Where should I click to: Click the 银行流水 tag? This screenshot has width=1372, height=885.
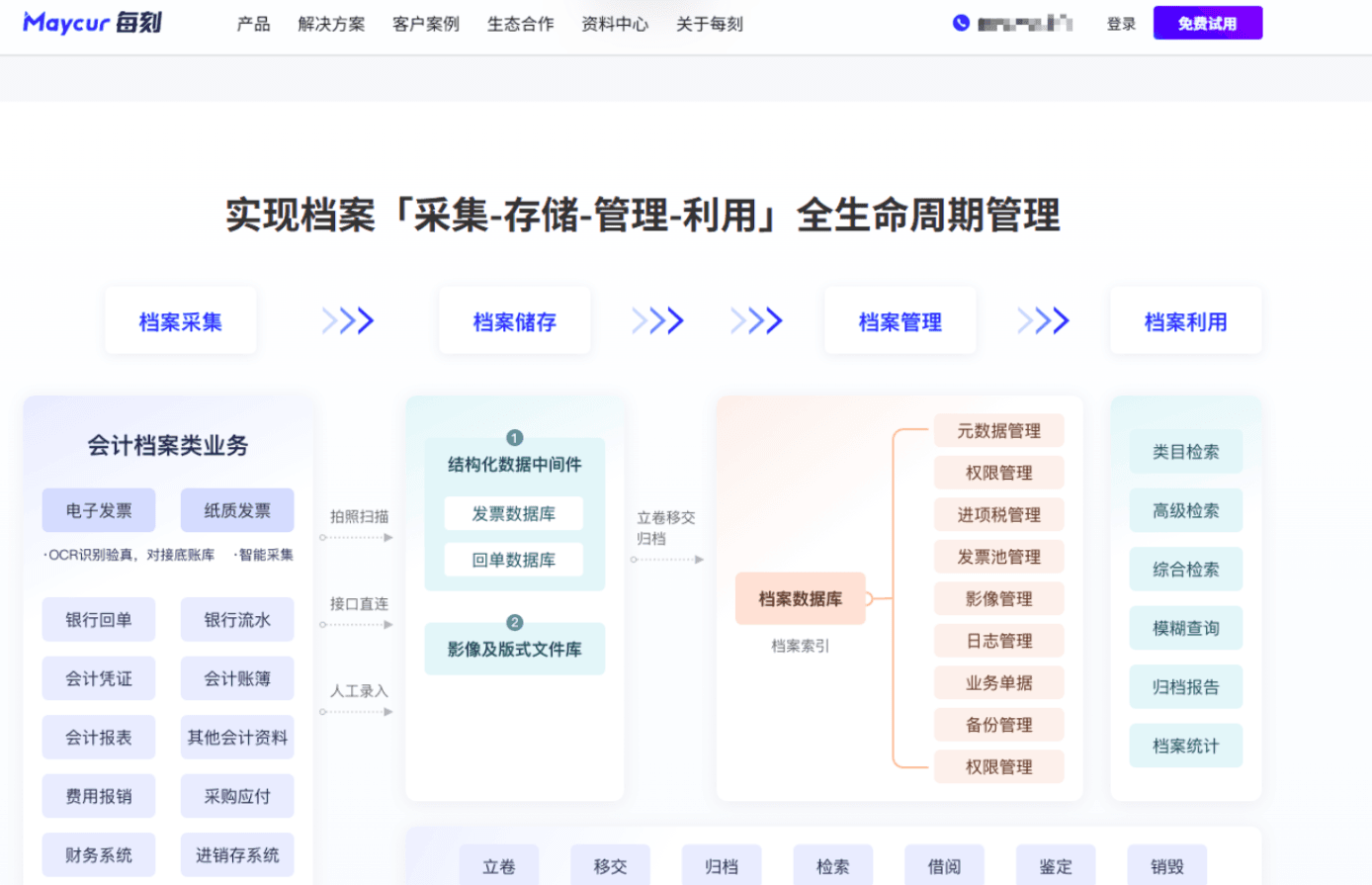click(237, 620)
